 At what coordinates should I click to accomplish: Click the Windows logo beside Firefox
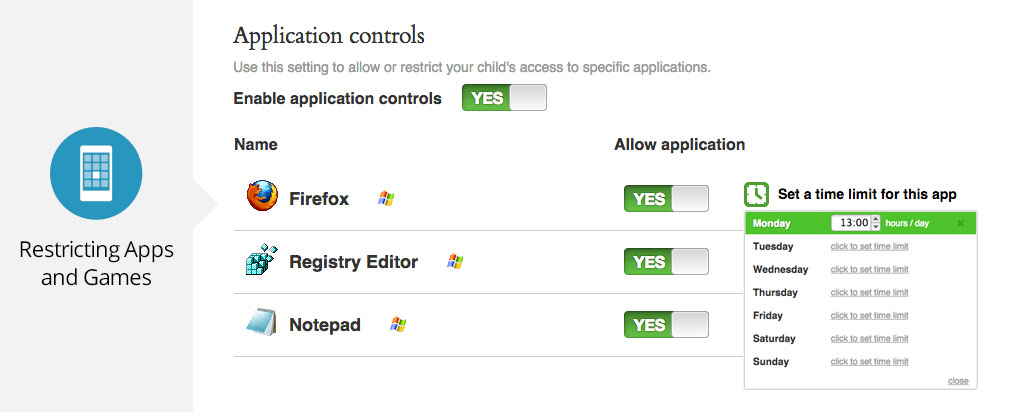[386, 199]
